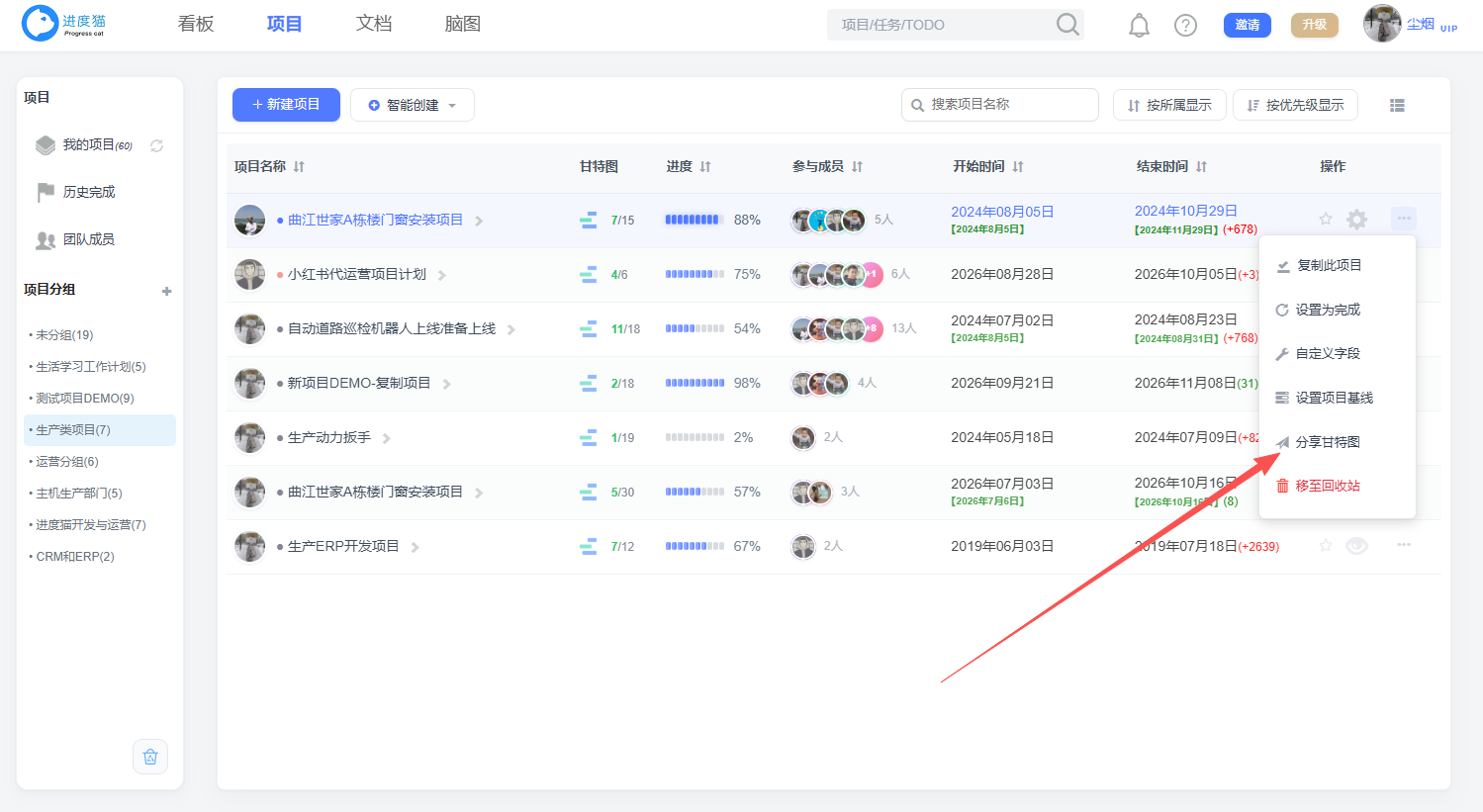The image size is (1483, 812).
Task: Sort by the 结束时间 column sort icon
Action: [x=1201, y=167]
